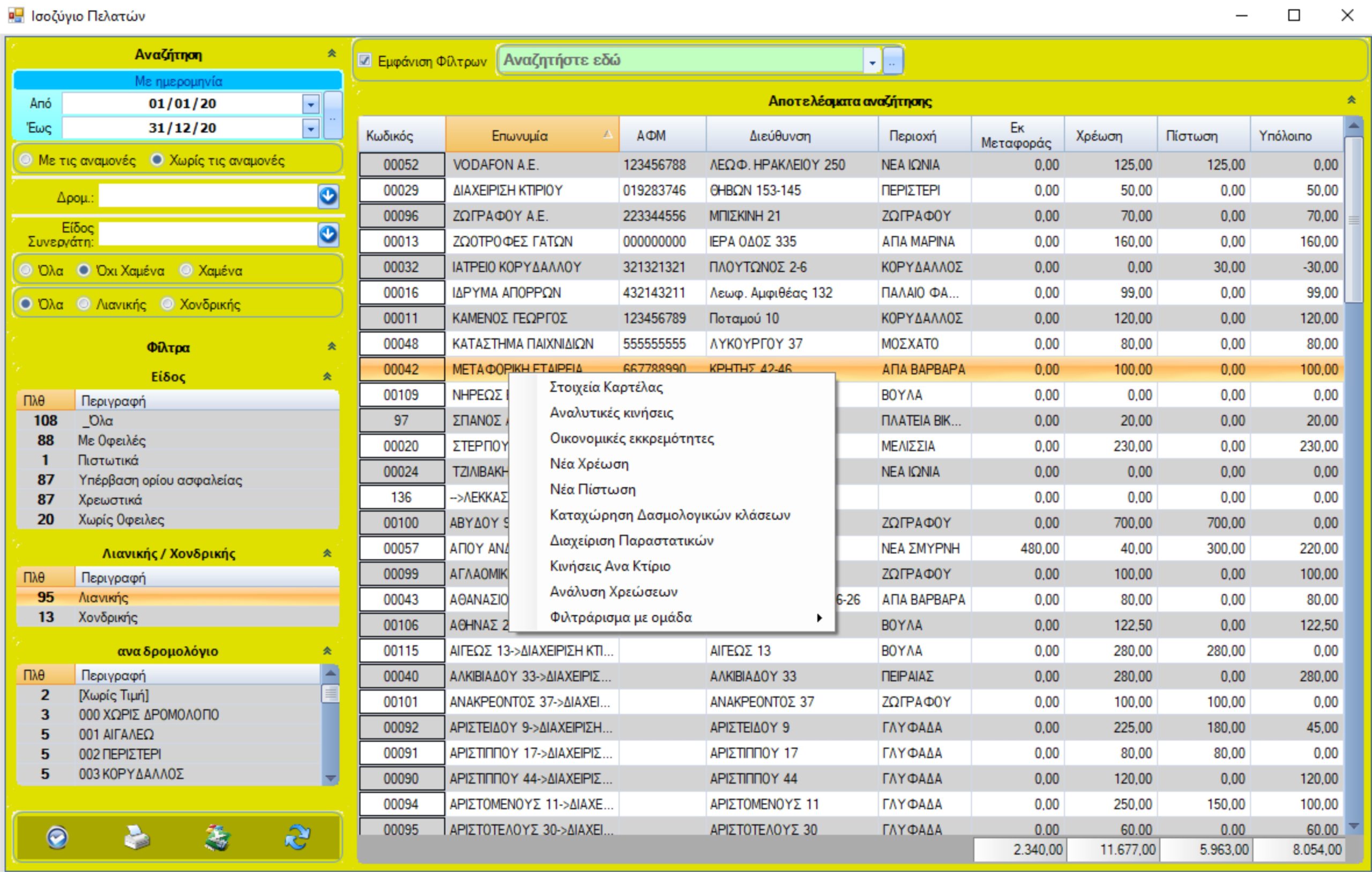Click blue arrow button next to Δρομ. field
The height and width of the screenshot is (872, 1372).
328,197
